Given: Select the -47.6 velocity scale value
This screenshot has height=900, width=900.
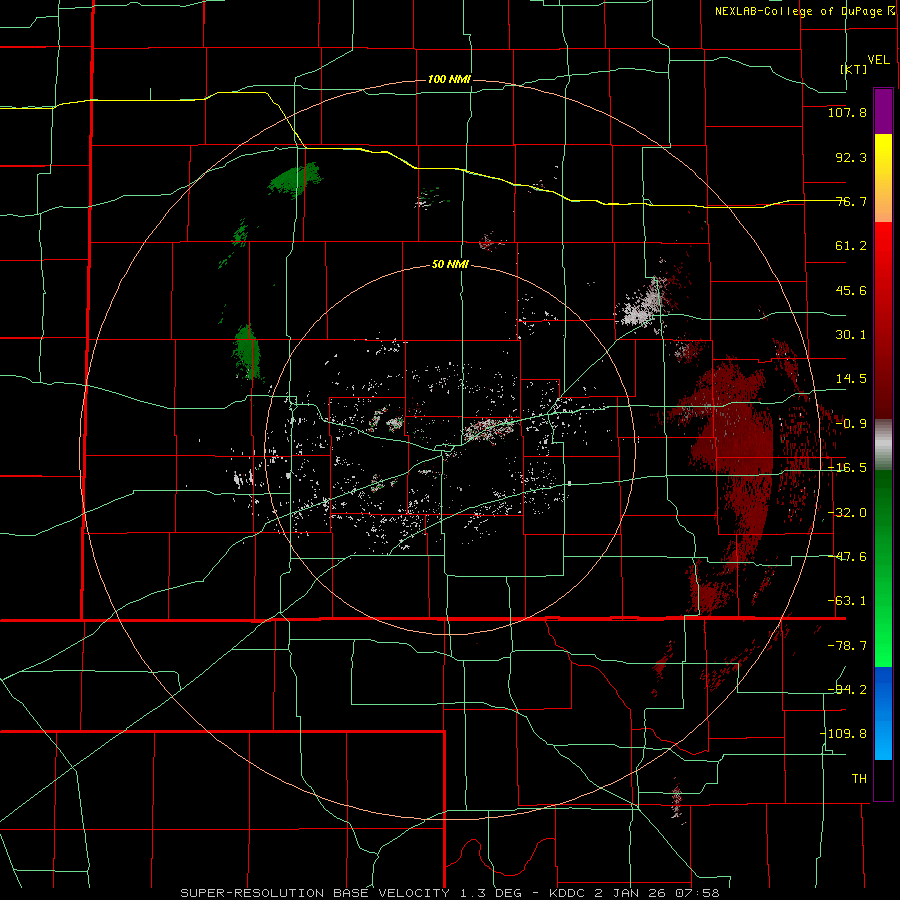Looking at the screenshot, I should (x=847, y=557).
